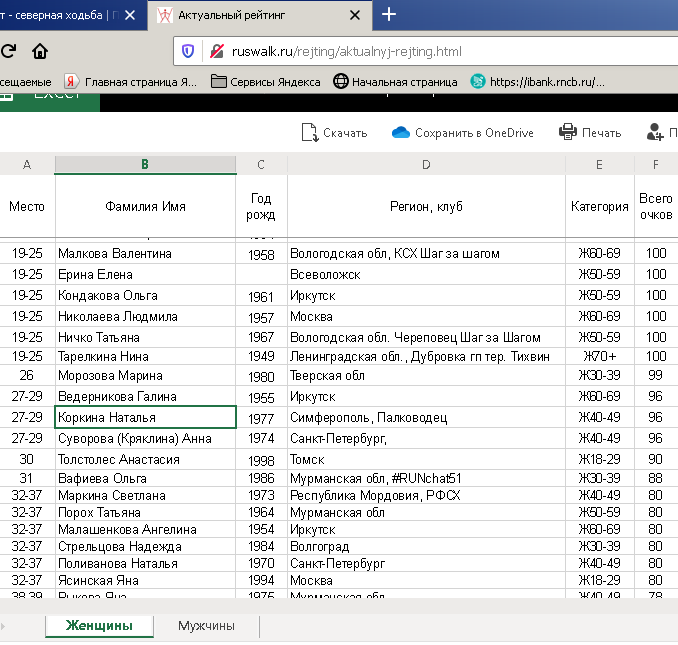
Task: Click the Регион, клуб header cell
Action: [x=426, y=206]
